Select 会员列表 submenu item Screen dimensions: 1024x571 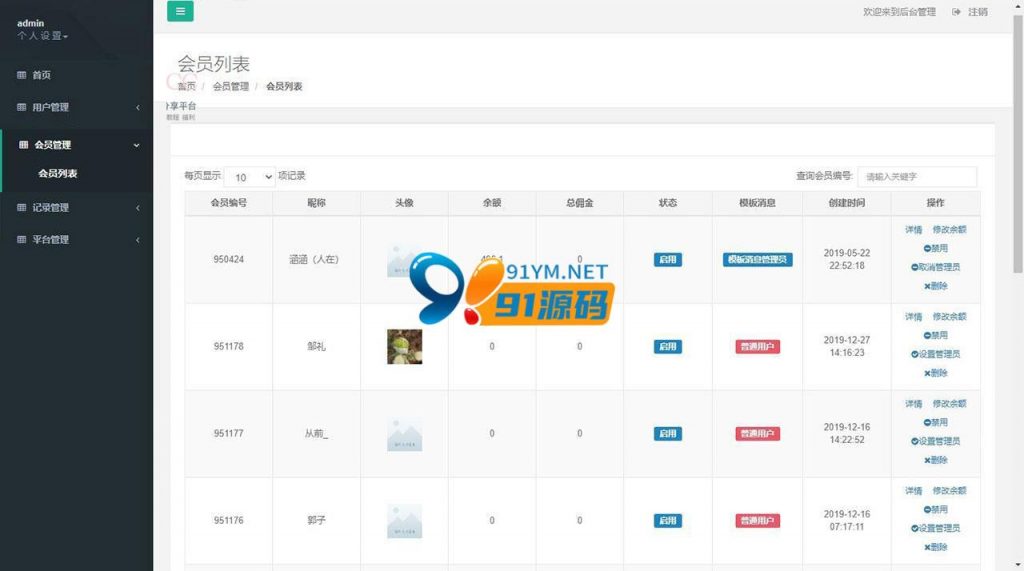coord(57,174)
